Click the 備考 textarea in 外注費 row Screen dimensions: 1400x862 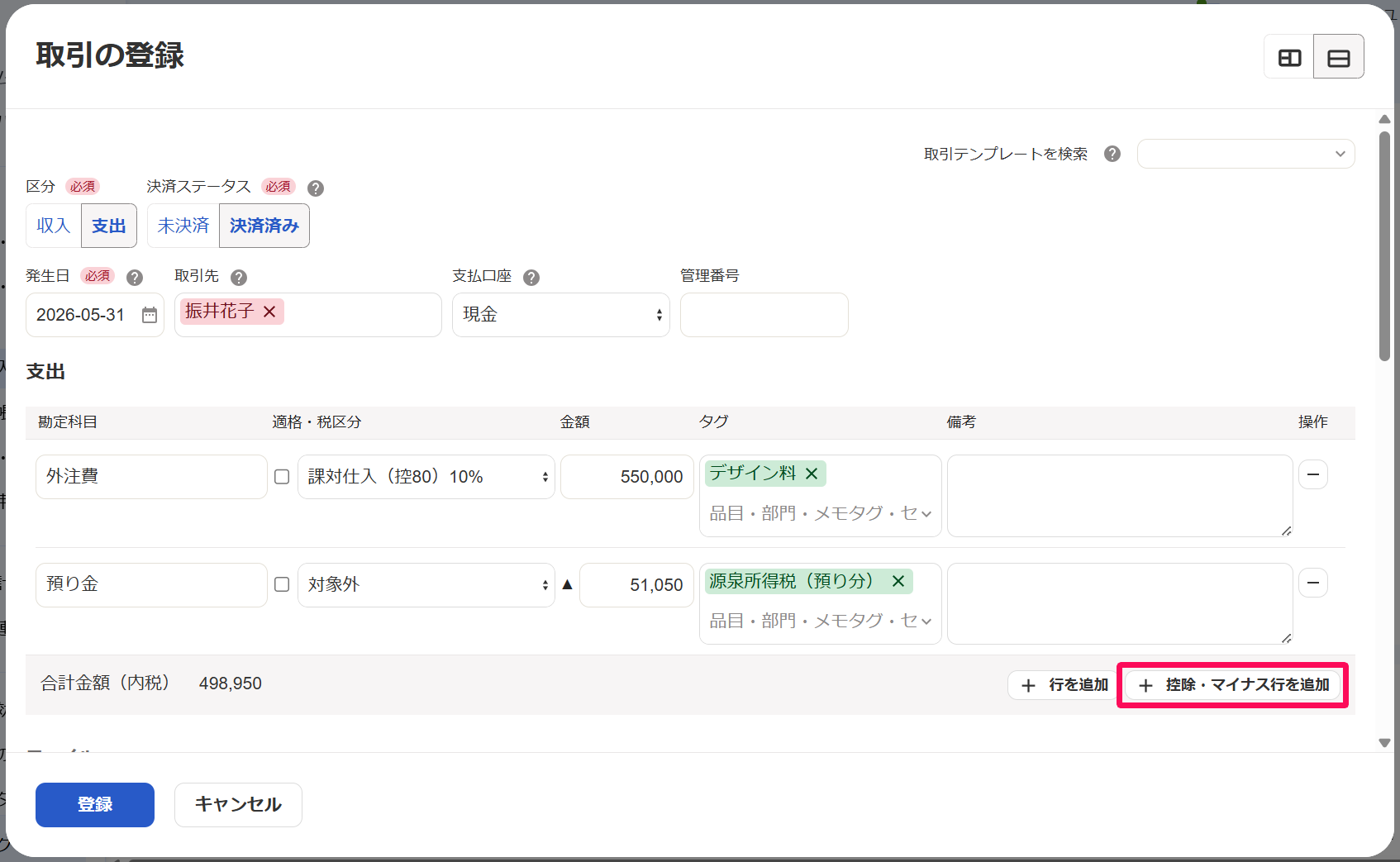coord(1120,496)
